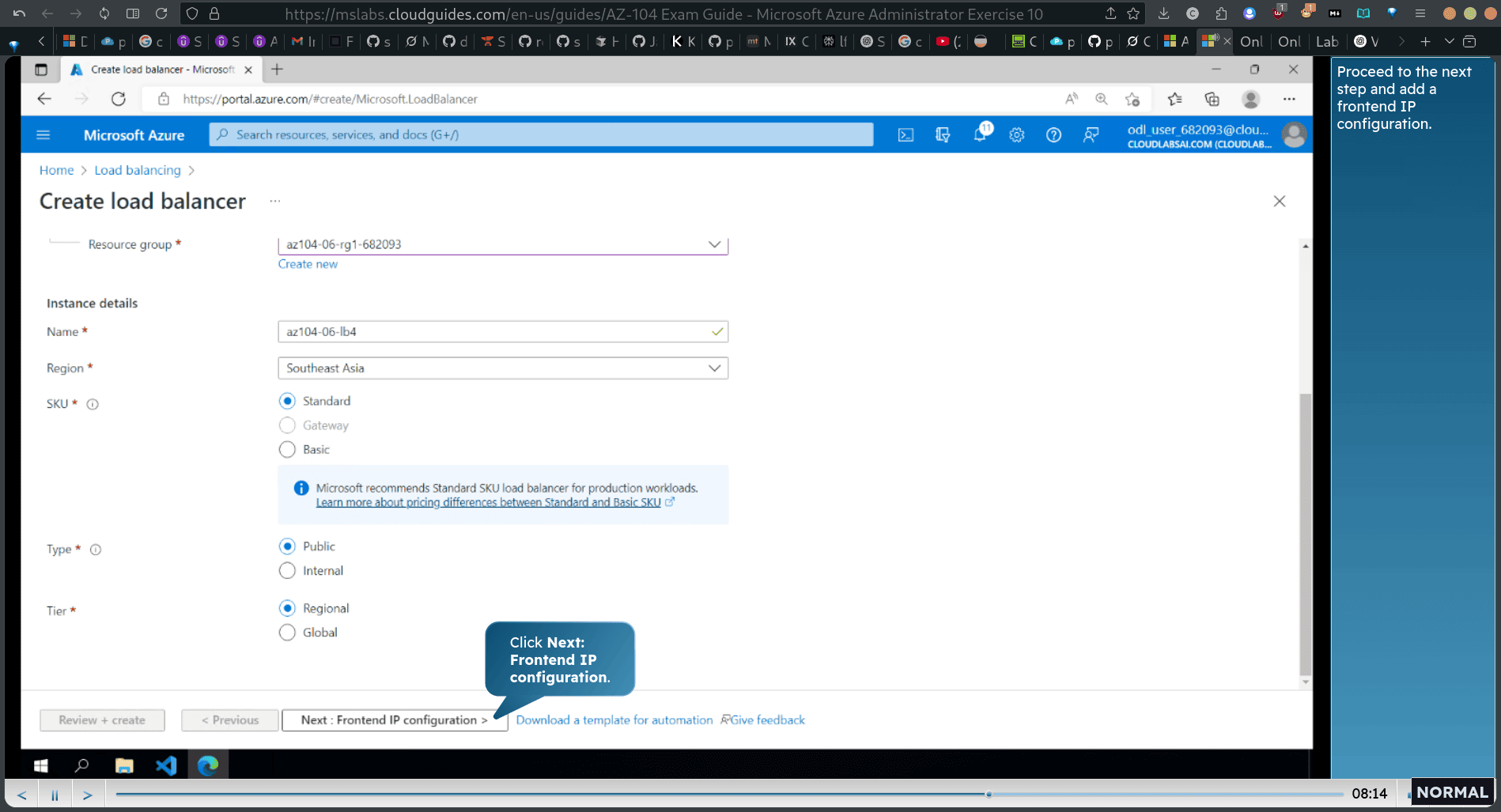Open the Directories and subscriptions filter icon
The width and height of the screenshot is (1501, 812).
[943, 135]
